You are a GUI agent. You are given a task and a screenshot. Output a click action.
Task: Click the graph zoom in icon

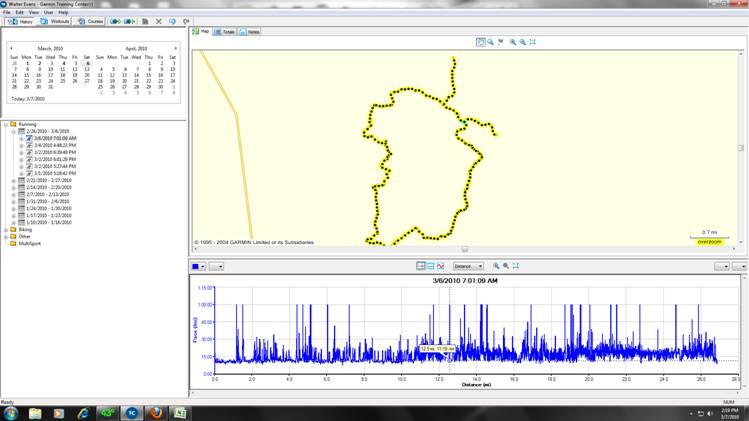pyautogui.click(x=496, y=266)
